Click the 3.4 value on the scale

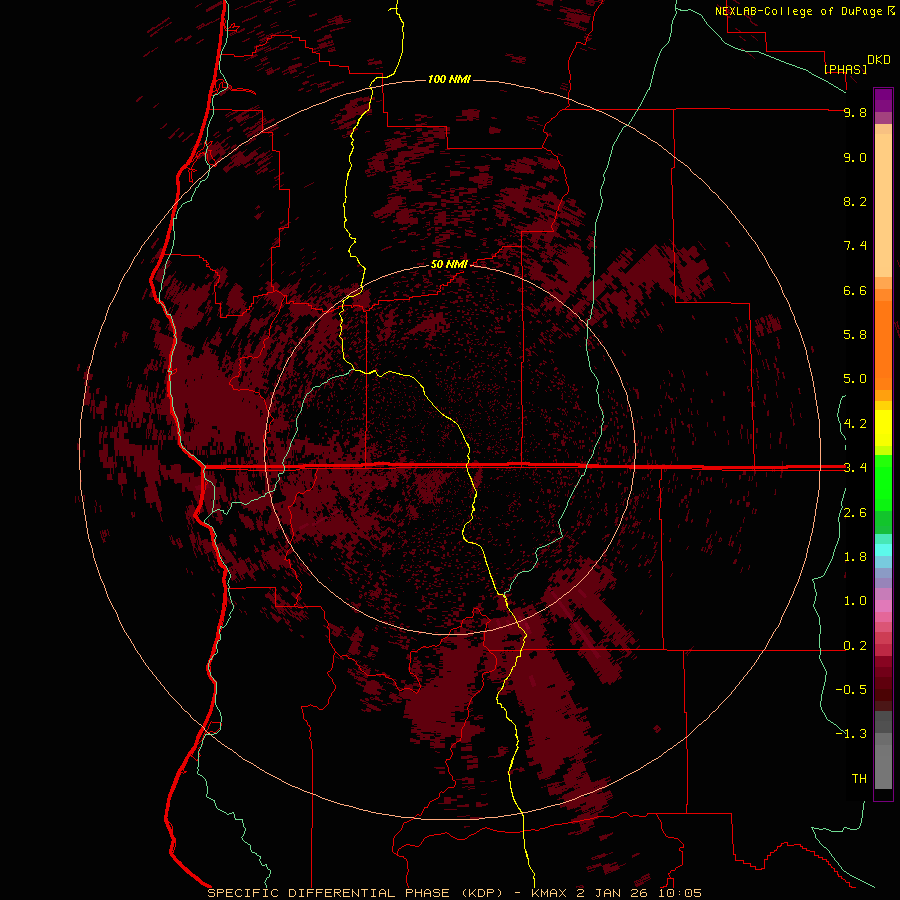click(855, 468)
